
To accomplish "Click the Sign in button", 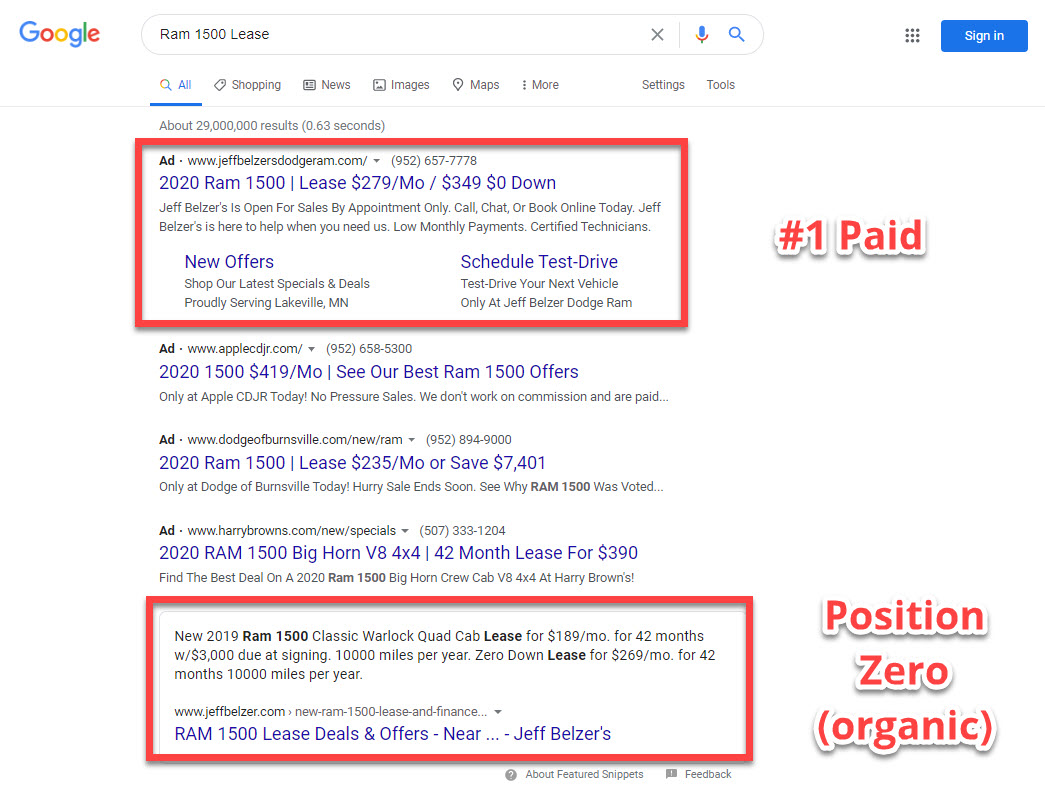I will click(983, 35).
